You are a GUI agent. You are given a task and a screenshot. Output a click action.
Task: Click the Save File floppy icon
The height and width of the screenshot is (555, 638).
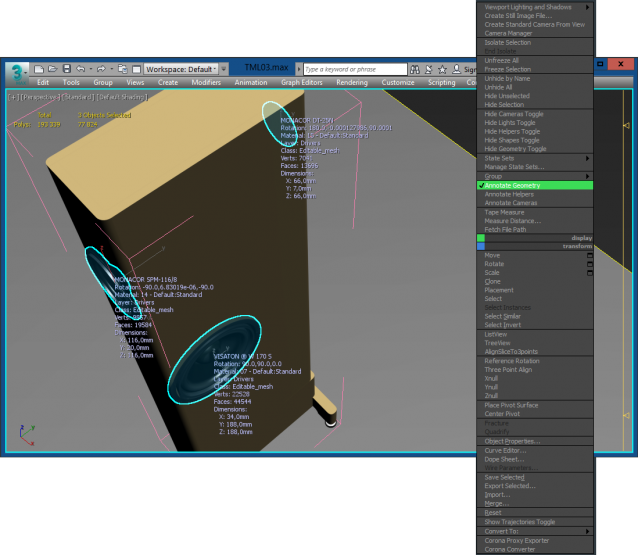tap(67, 69)
